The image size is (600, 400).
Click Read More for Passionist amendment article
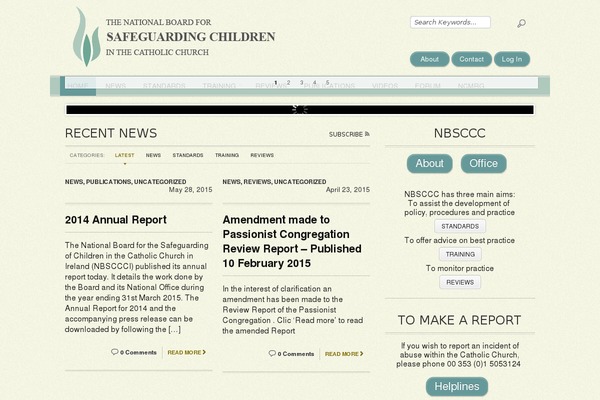point(344,354)
